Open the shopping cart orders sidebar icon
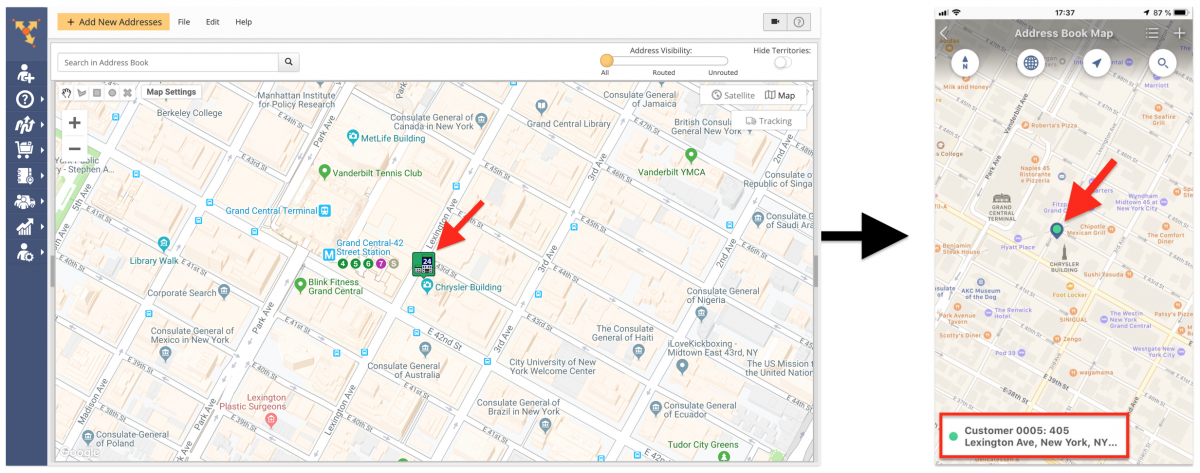Screen dimensions: 1200x473 (x=24, y=151)
